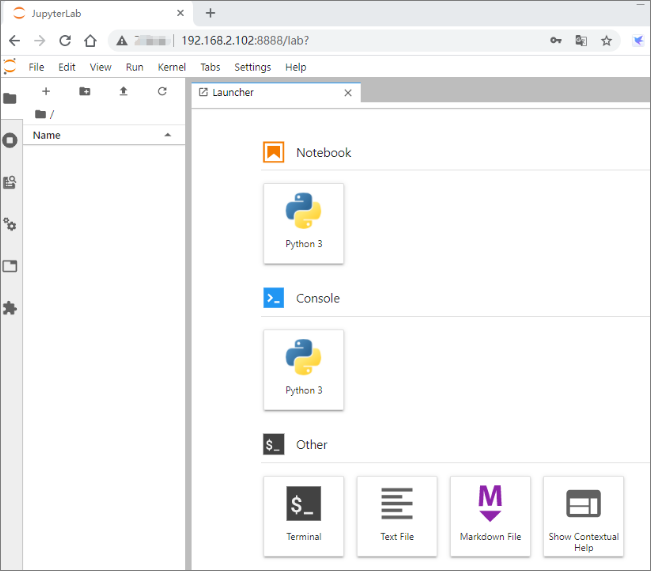Screen dimensions: 652x571
Task: Click the root folder breadcrumb icon
Action: [x=40, y=114]
